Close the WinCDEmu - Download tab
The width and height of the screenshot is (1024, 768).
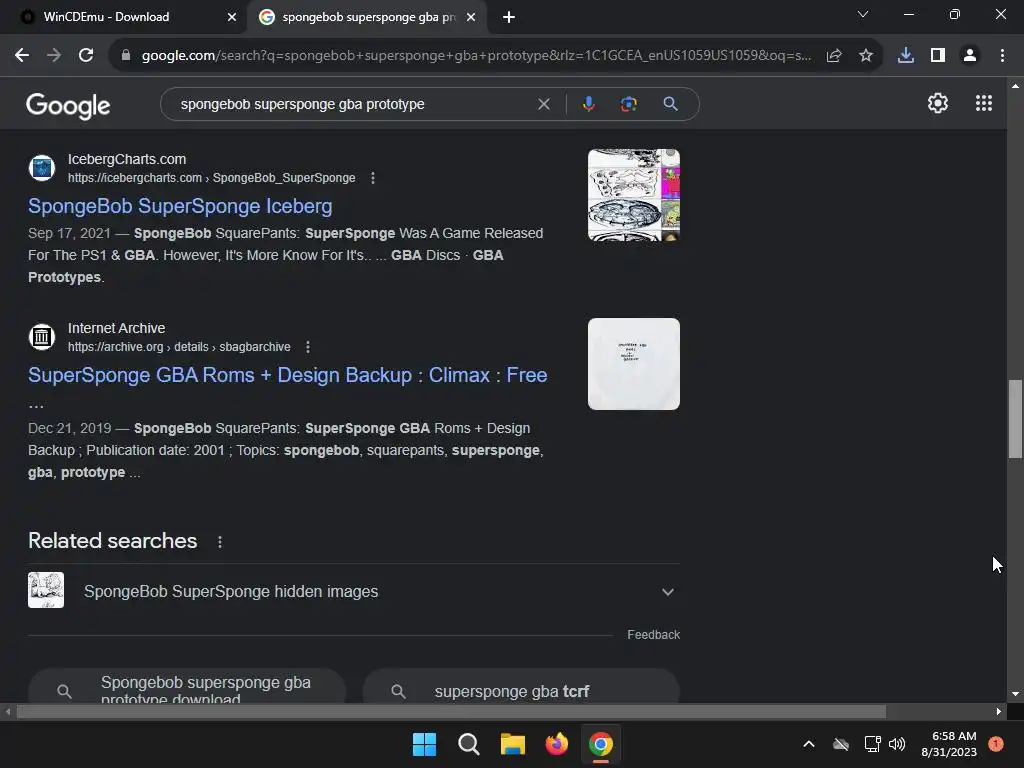click(x=232, y=17)
